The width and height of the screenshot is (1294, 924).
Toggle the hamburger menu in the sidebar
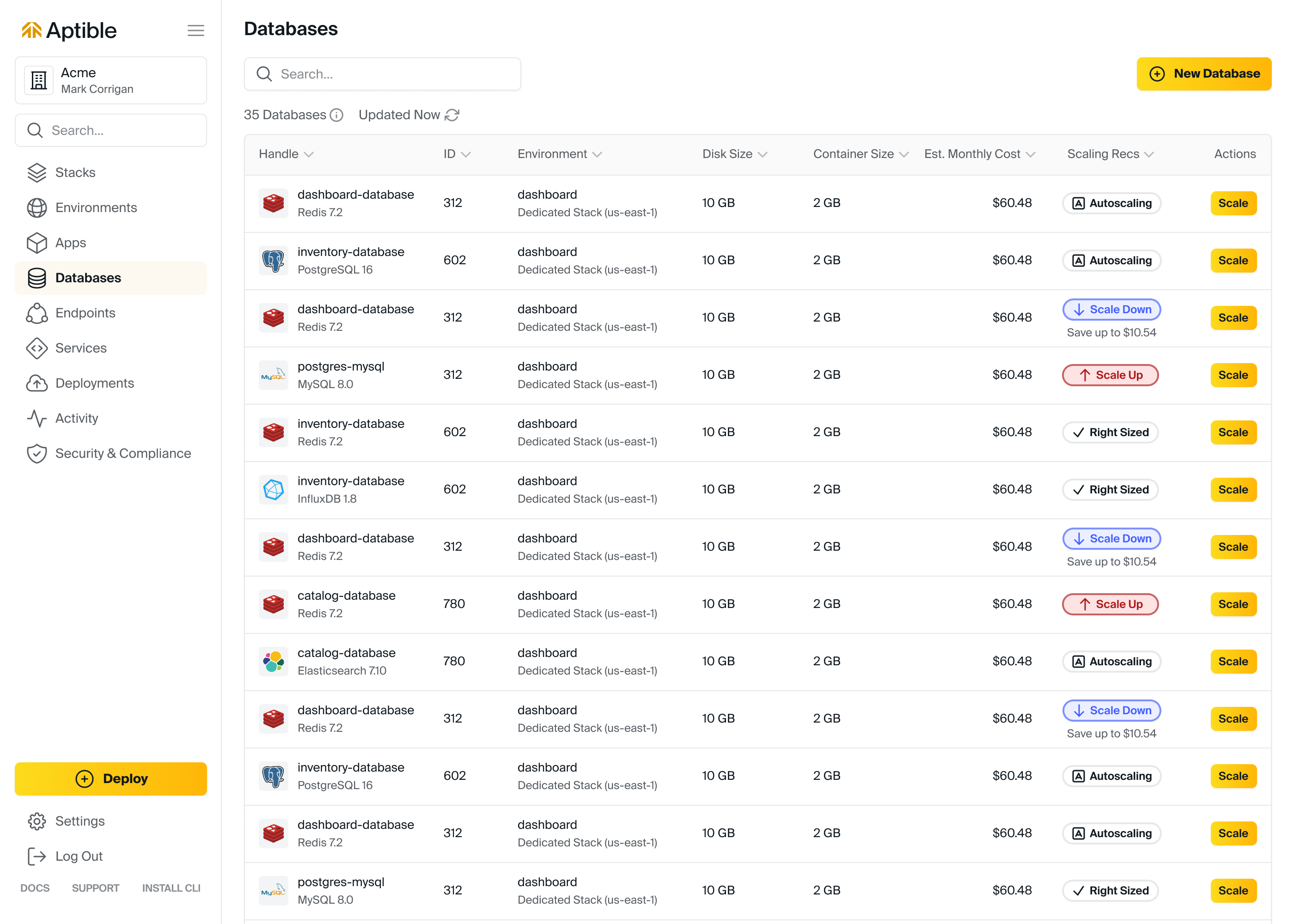[196, 31]
